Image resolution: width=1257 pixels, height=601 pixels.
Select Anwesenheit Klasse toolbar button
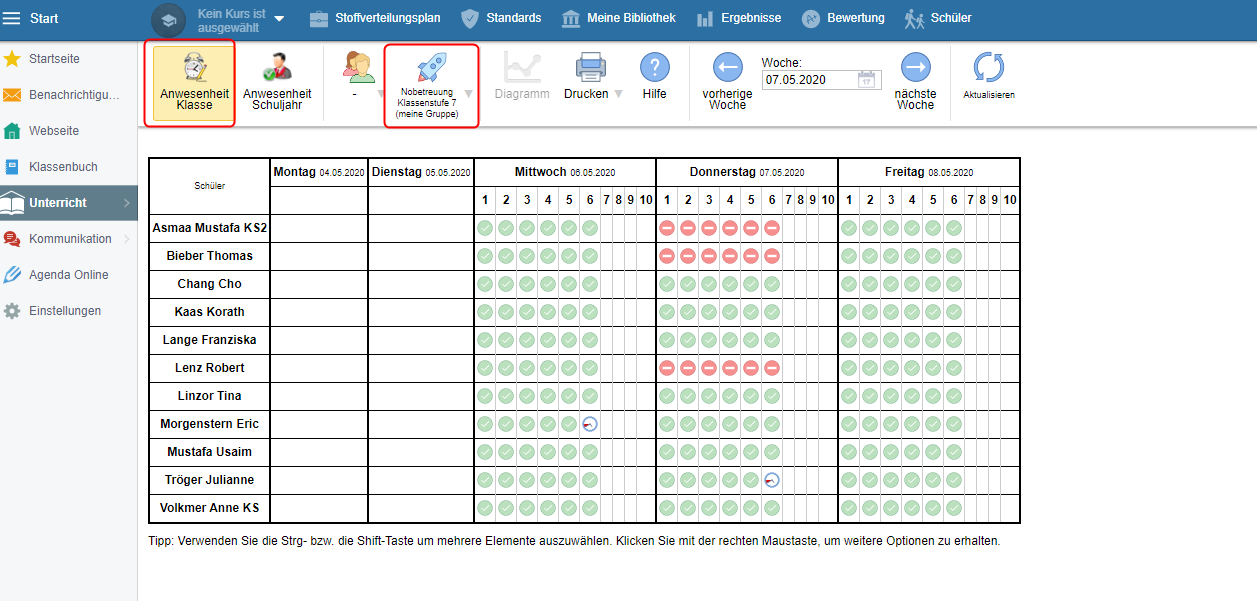194,85
